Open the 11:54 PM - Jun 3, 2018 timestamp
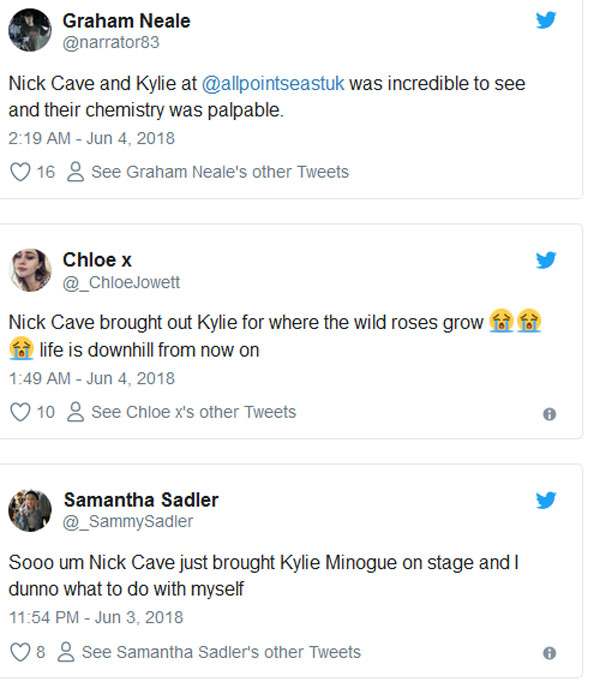 pyautogui.click(x=96, y=617)
